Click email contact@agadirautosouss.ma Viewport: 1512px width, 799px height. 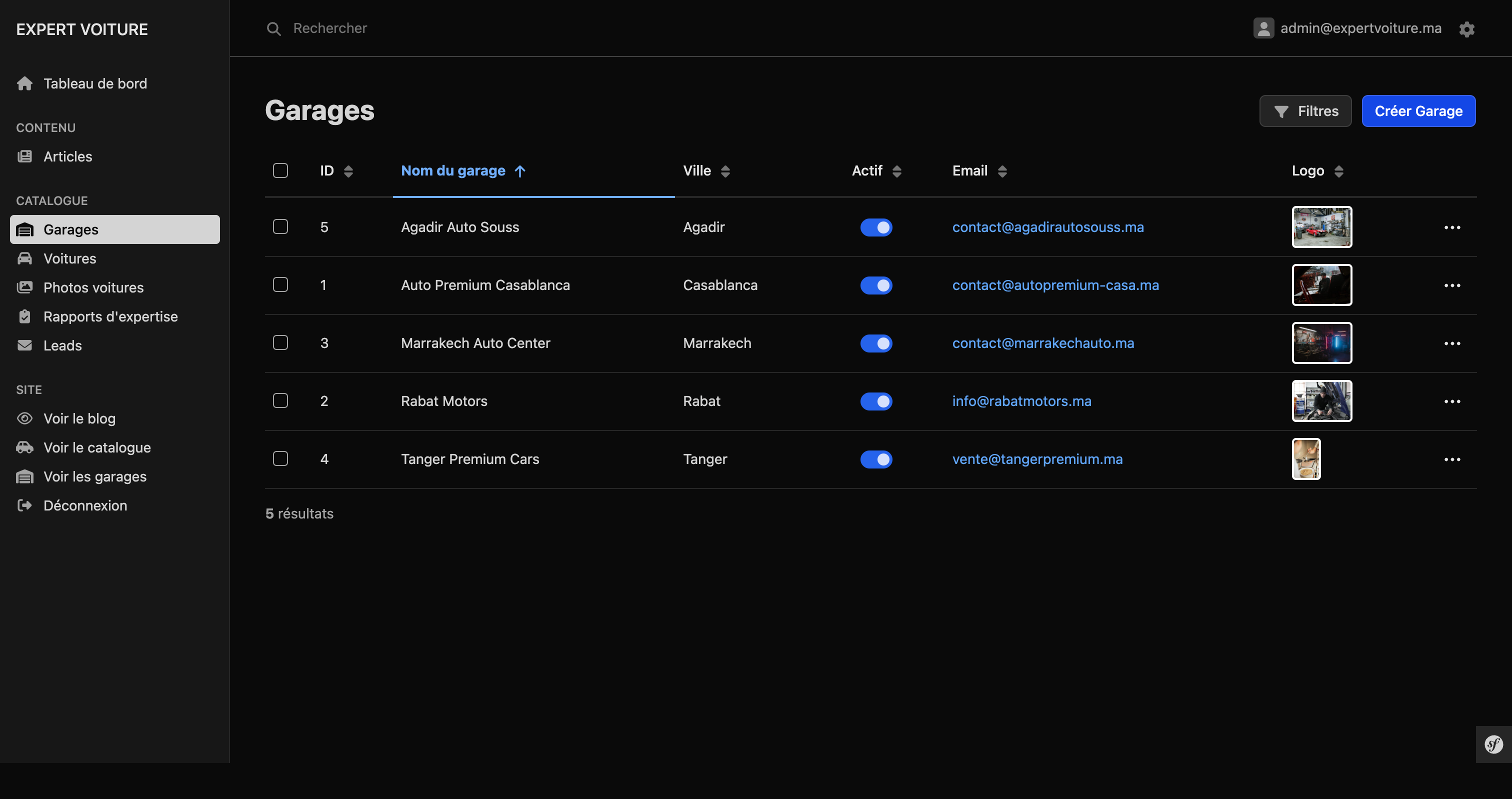[x=1047, y=227]
